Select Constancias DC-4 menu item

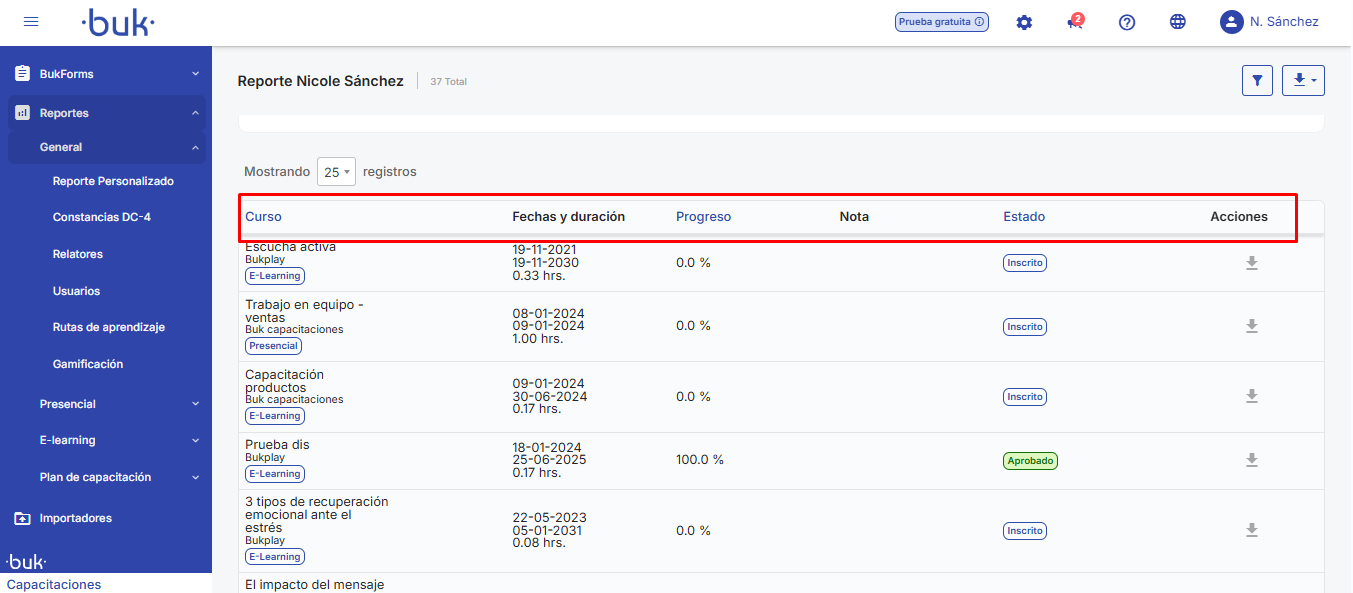click(101, 217)
